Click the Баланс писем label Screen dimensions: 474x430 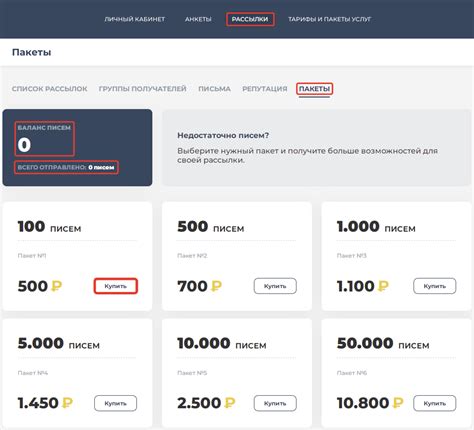tap(44, 128)
